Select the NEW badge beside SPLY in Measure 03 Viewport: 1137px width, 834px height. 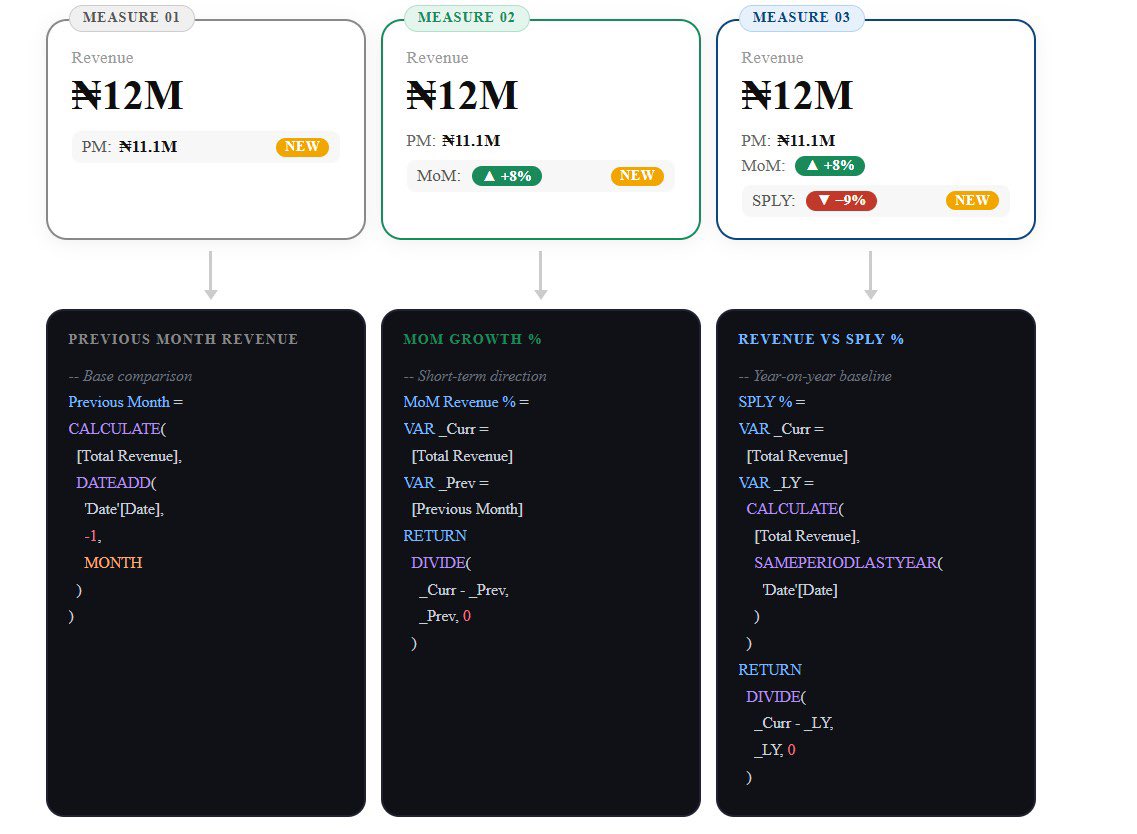pos(972,200)
